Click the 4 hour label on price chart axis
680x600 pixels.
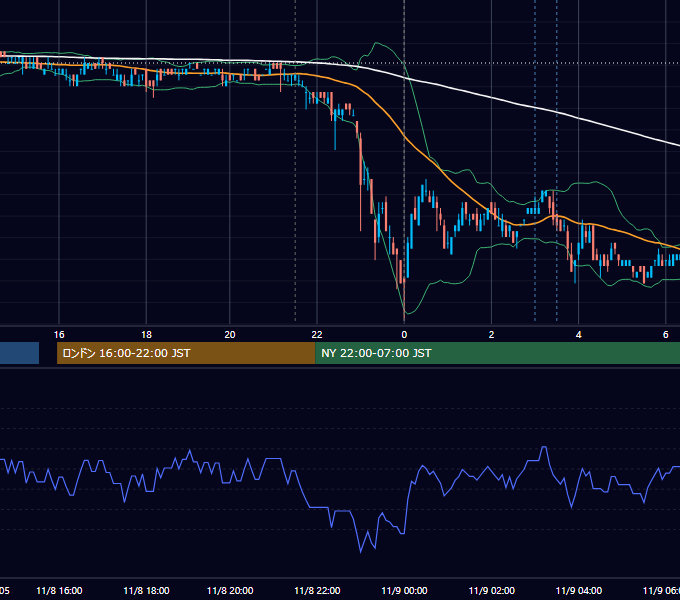pos(579,335)
